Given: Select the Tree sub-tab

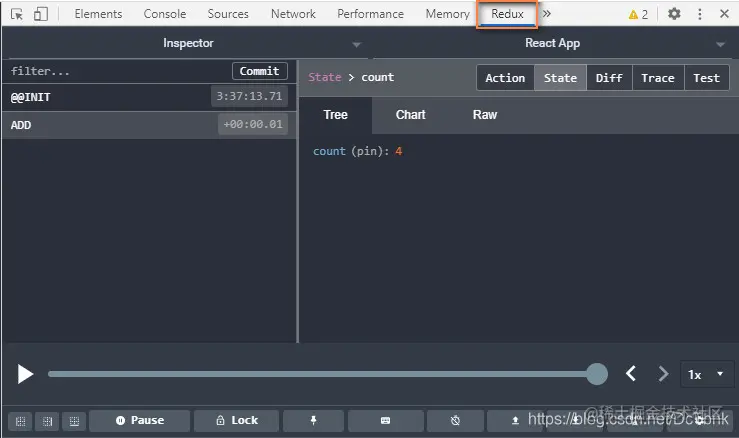Looking at the screenshot, I should pyautogui.click(x=336, y=115).
